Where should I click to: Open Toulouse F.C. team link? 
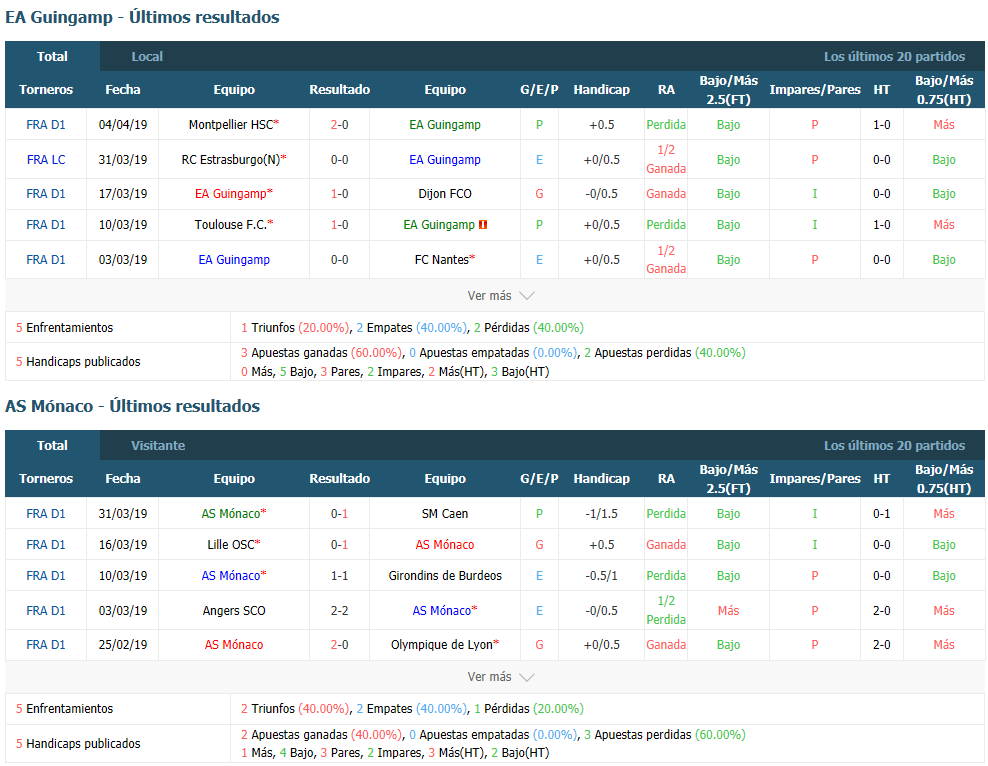231,224
